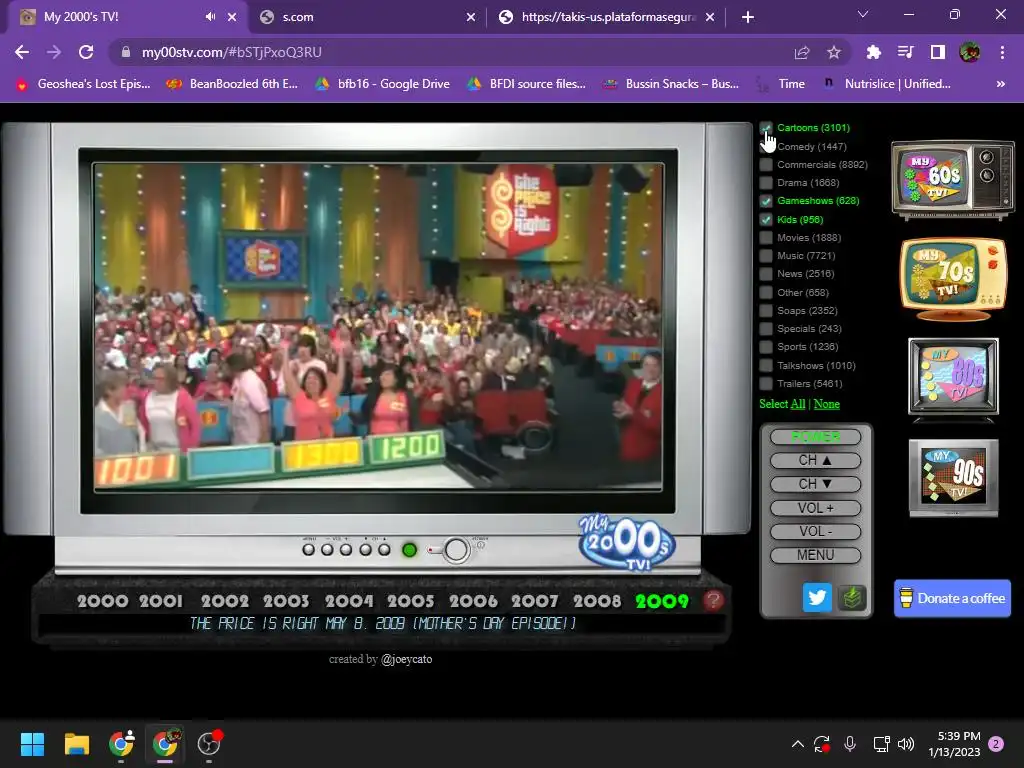Show more bookmarks chevron

point(1000,84)
